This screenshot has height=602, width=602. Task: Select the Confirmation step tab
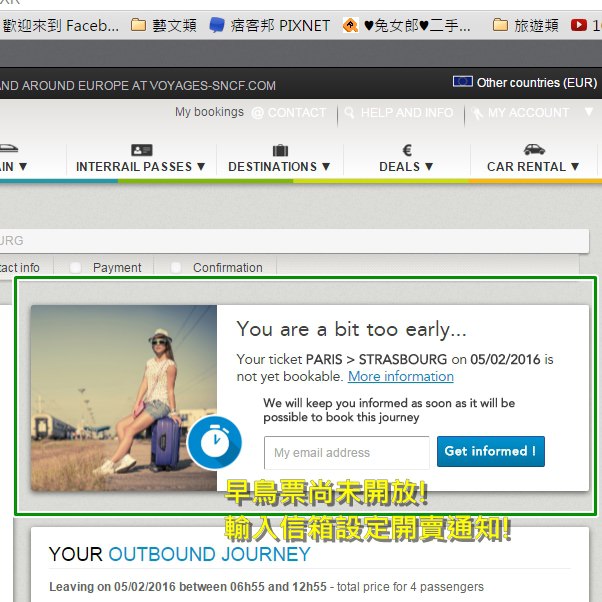[x=228, y=268]
